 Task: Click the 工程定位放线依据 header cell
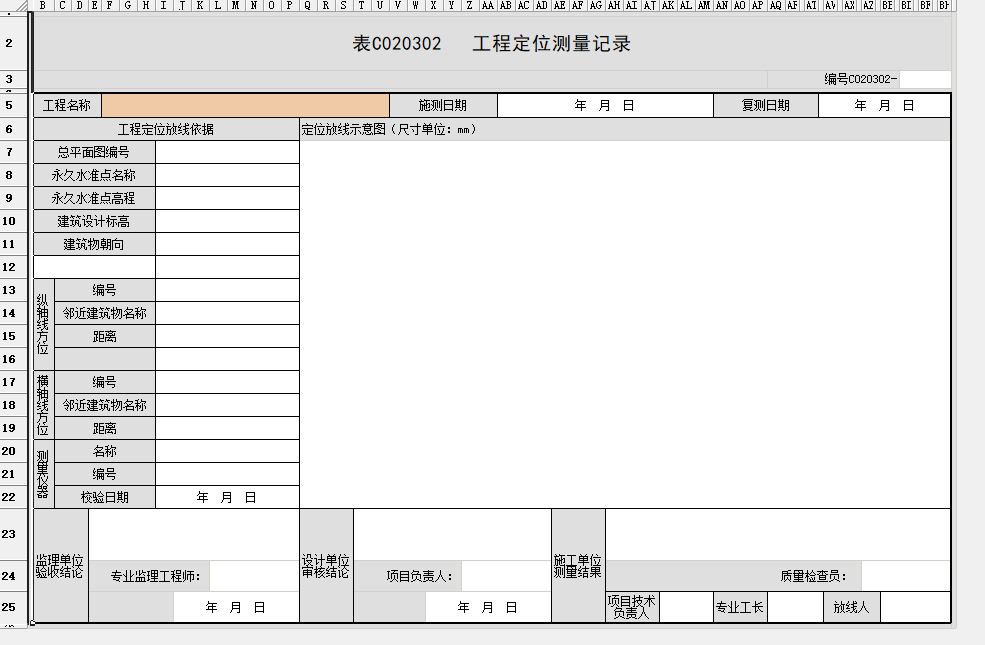click(x=166, y=129)
